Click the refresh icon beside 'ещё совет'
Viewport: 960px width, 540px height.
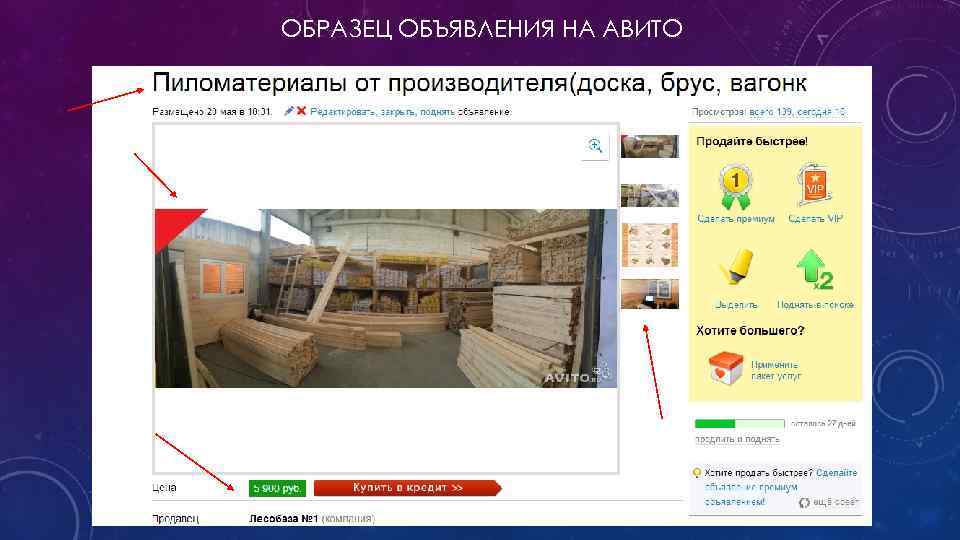804,503
